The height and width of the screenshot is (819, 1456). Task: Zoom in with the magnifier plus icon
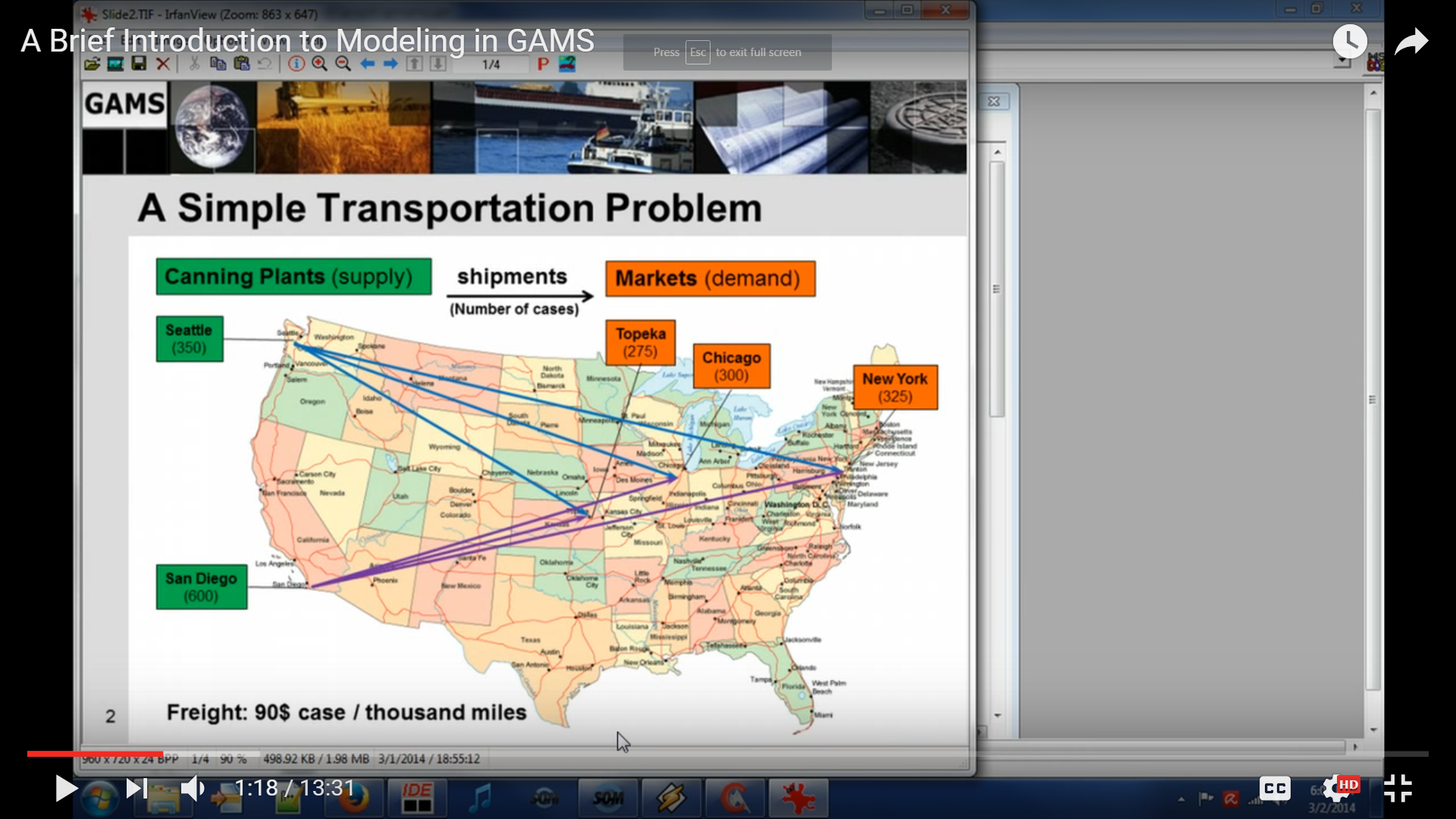[x=320, y=64]
